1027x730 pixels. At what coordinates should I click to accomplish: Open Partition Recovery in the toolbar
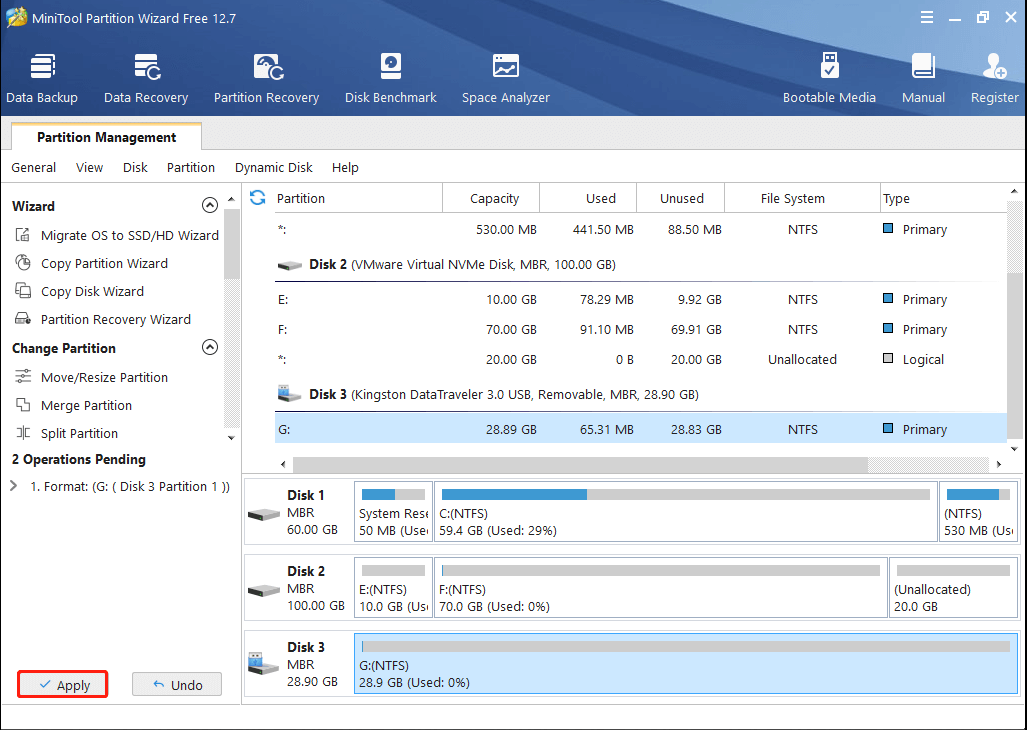266,79
